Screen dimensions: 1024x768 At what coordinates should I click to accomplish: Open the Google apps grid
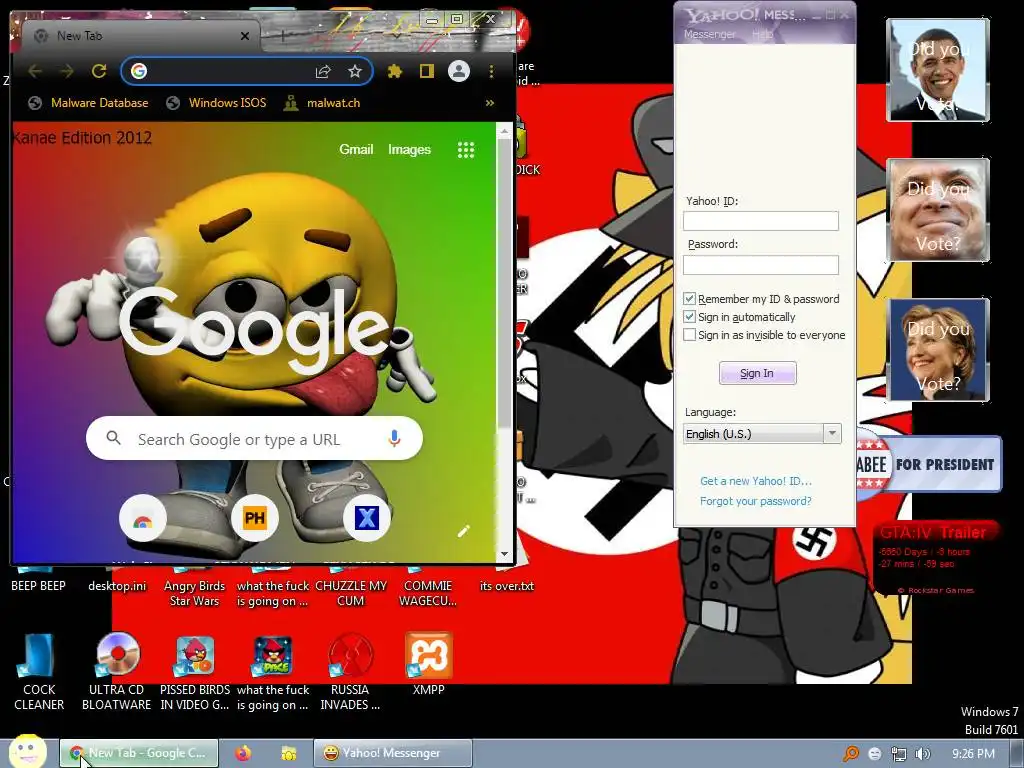click(466, 150)
